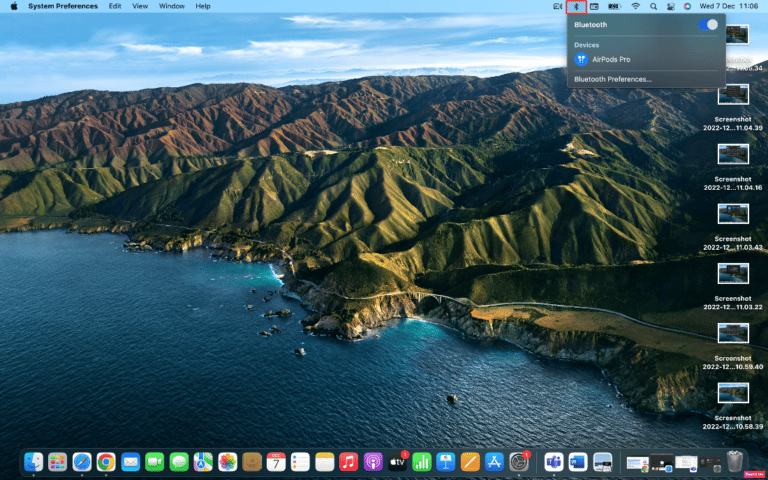Open the Edit menu
768x480 pixels.
click(x=115, y=6)
